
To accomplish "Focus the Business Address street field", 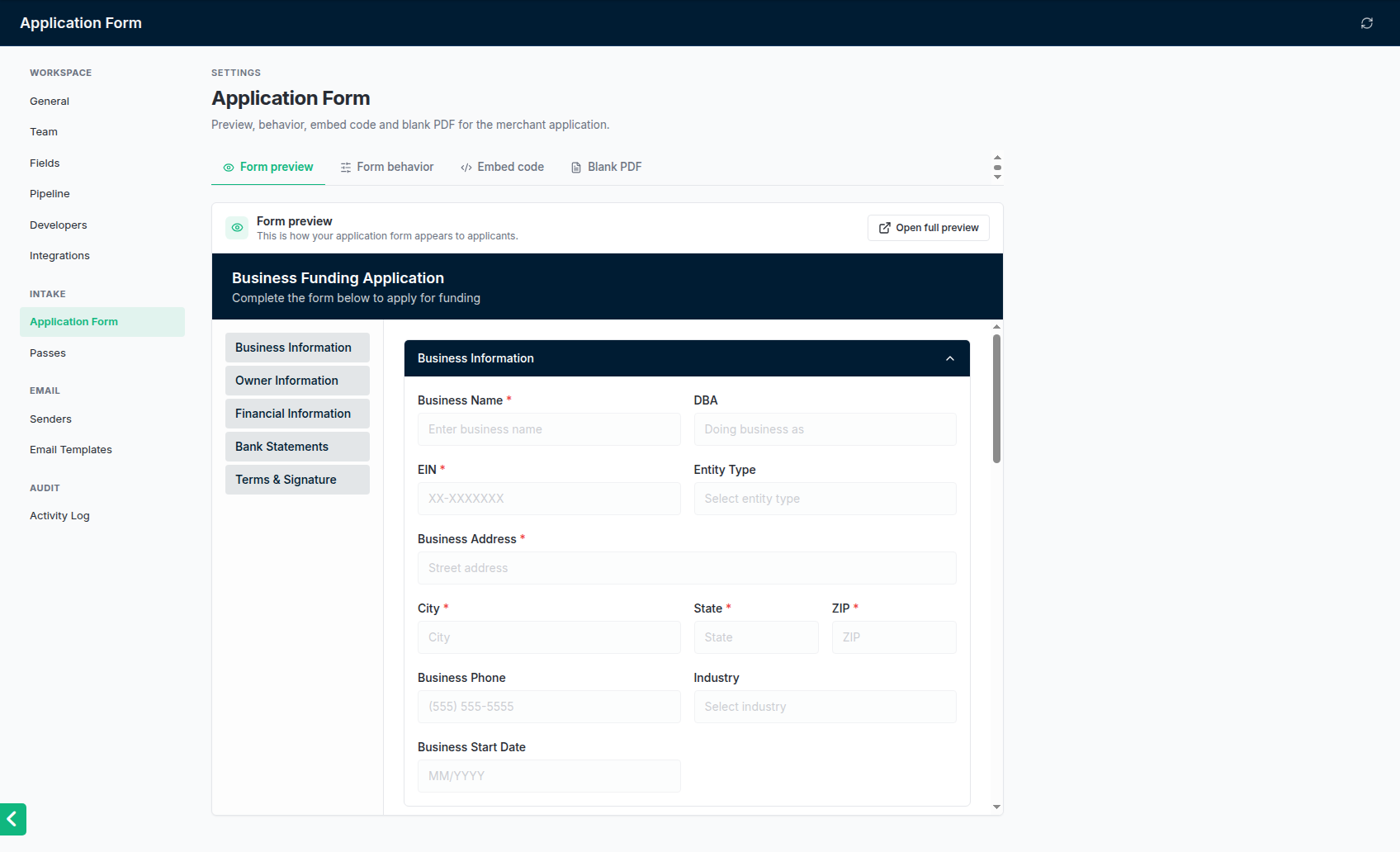I will (687, 568).
